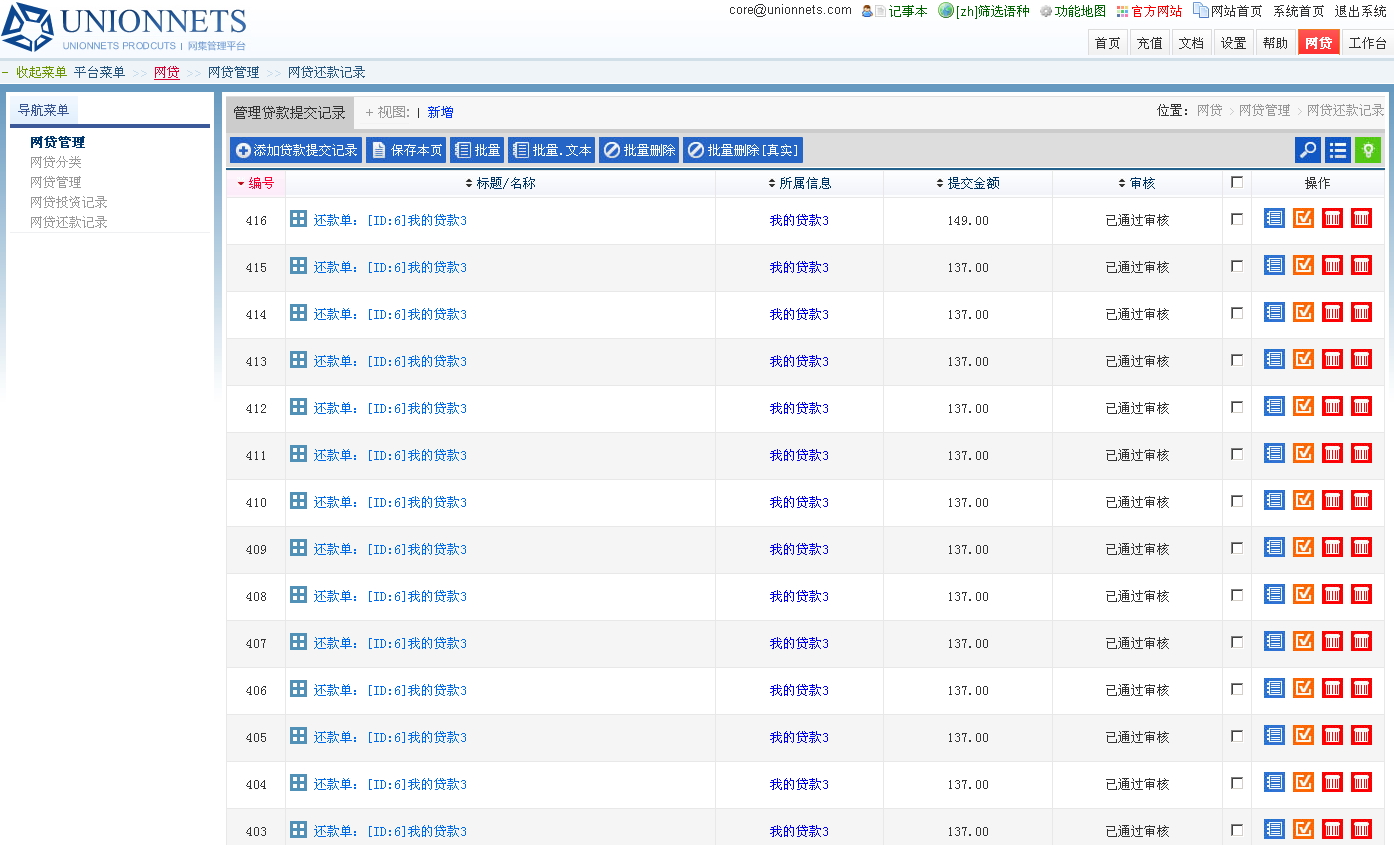
Task: Tick the checkbox for record 410
Action: coord(1237,501)
